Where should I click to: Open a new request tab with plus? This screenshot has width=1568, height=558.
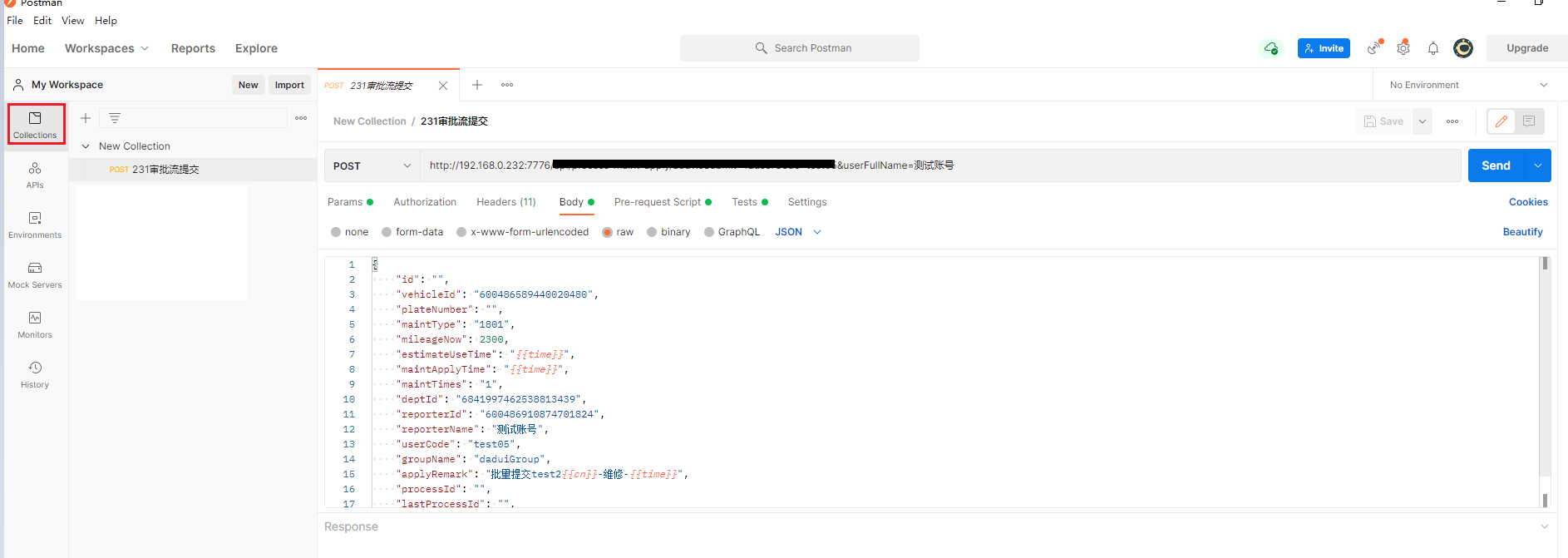[x=477, y=85]
